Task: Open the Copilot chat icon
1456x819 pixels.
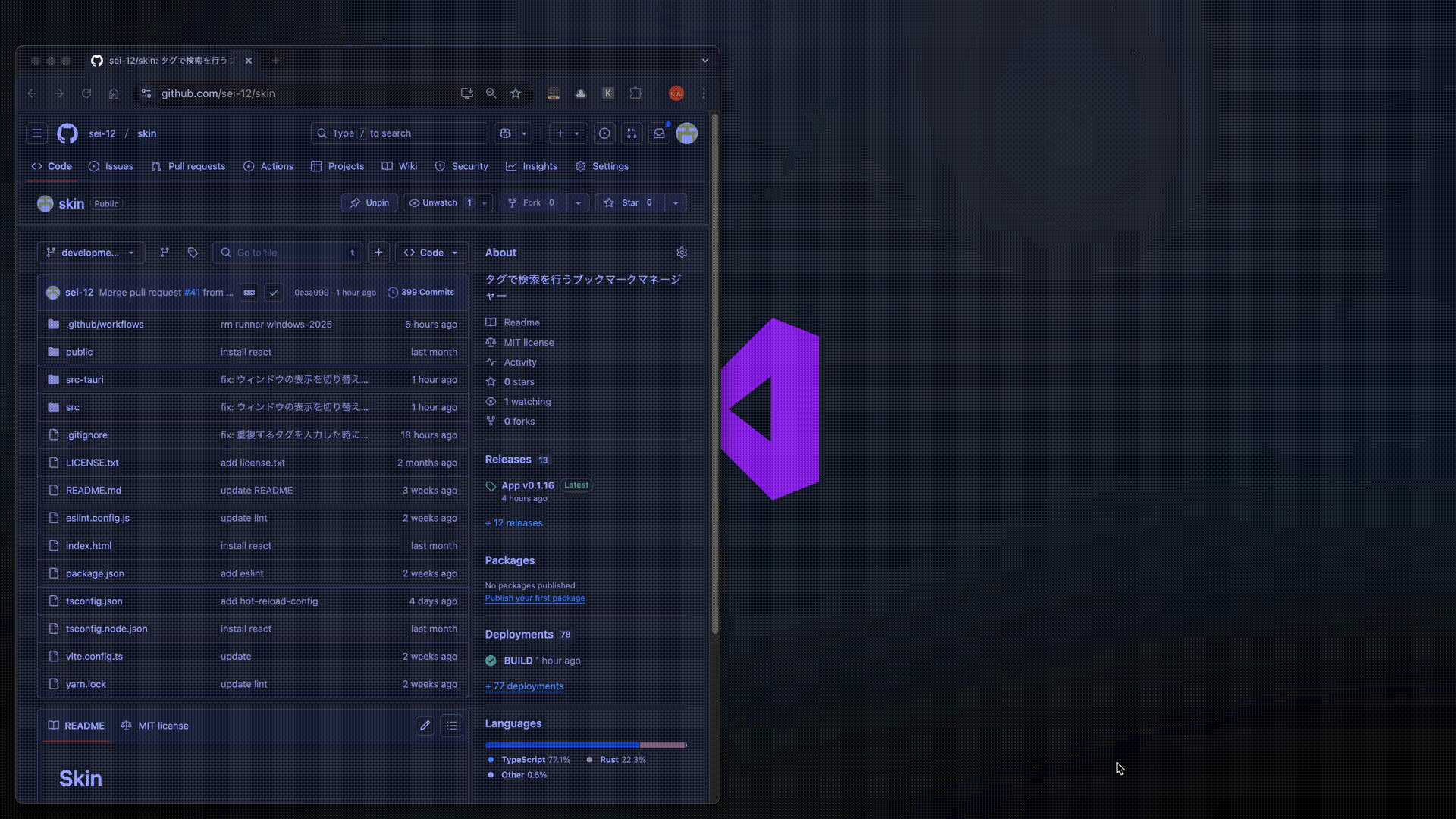Action: 505,133
